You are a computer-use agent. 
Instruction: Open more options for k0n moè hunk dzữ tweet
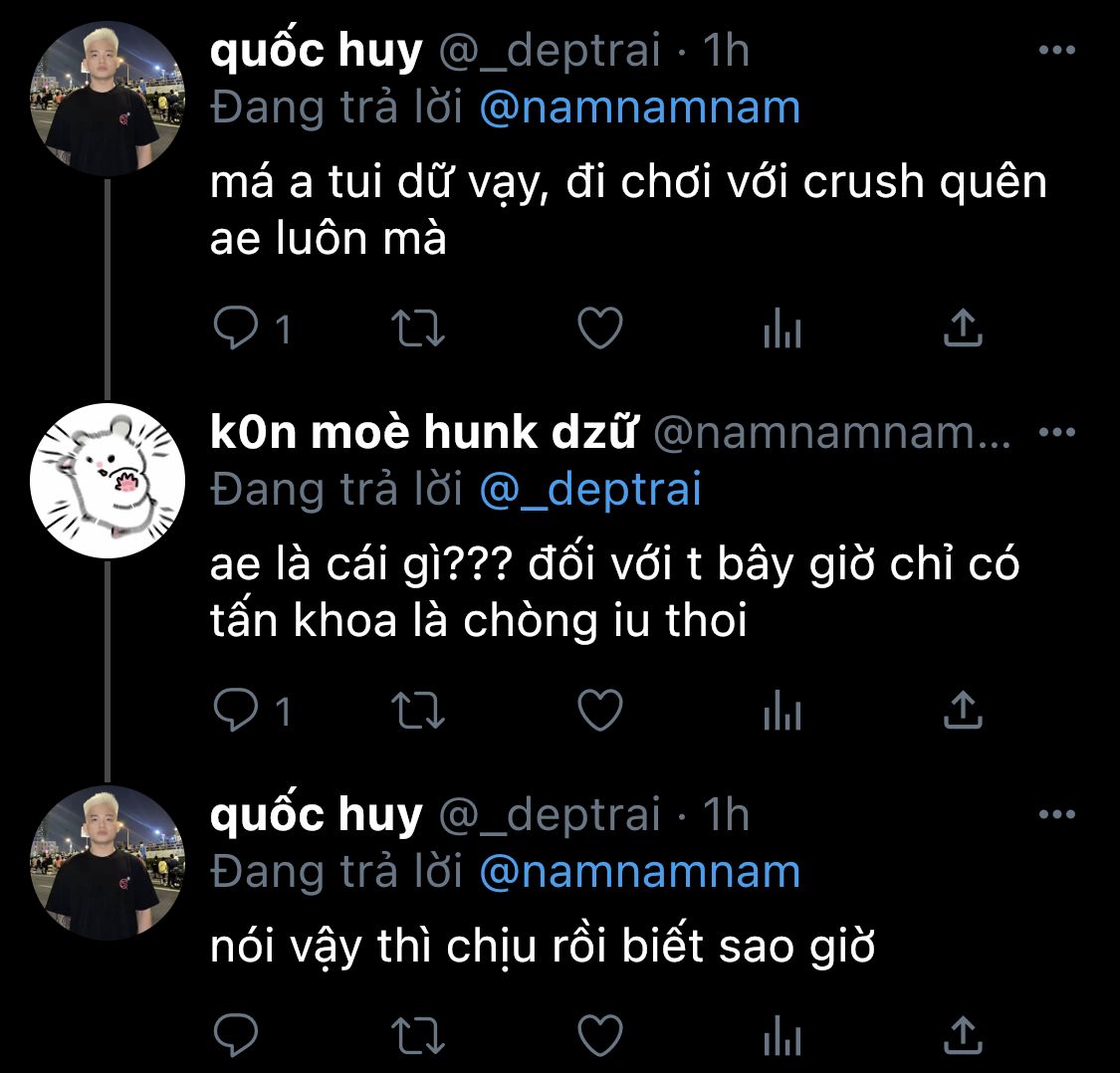(1057, 432)
